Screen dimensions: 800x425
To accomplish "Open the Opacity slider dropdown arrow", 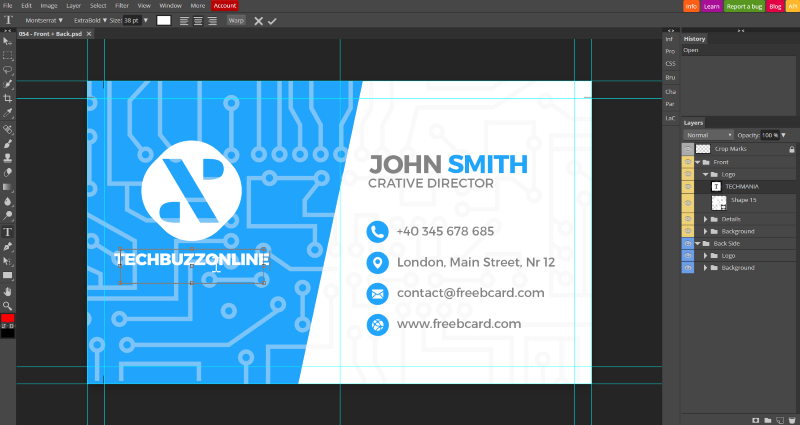I will pos(784,135).
